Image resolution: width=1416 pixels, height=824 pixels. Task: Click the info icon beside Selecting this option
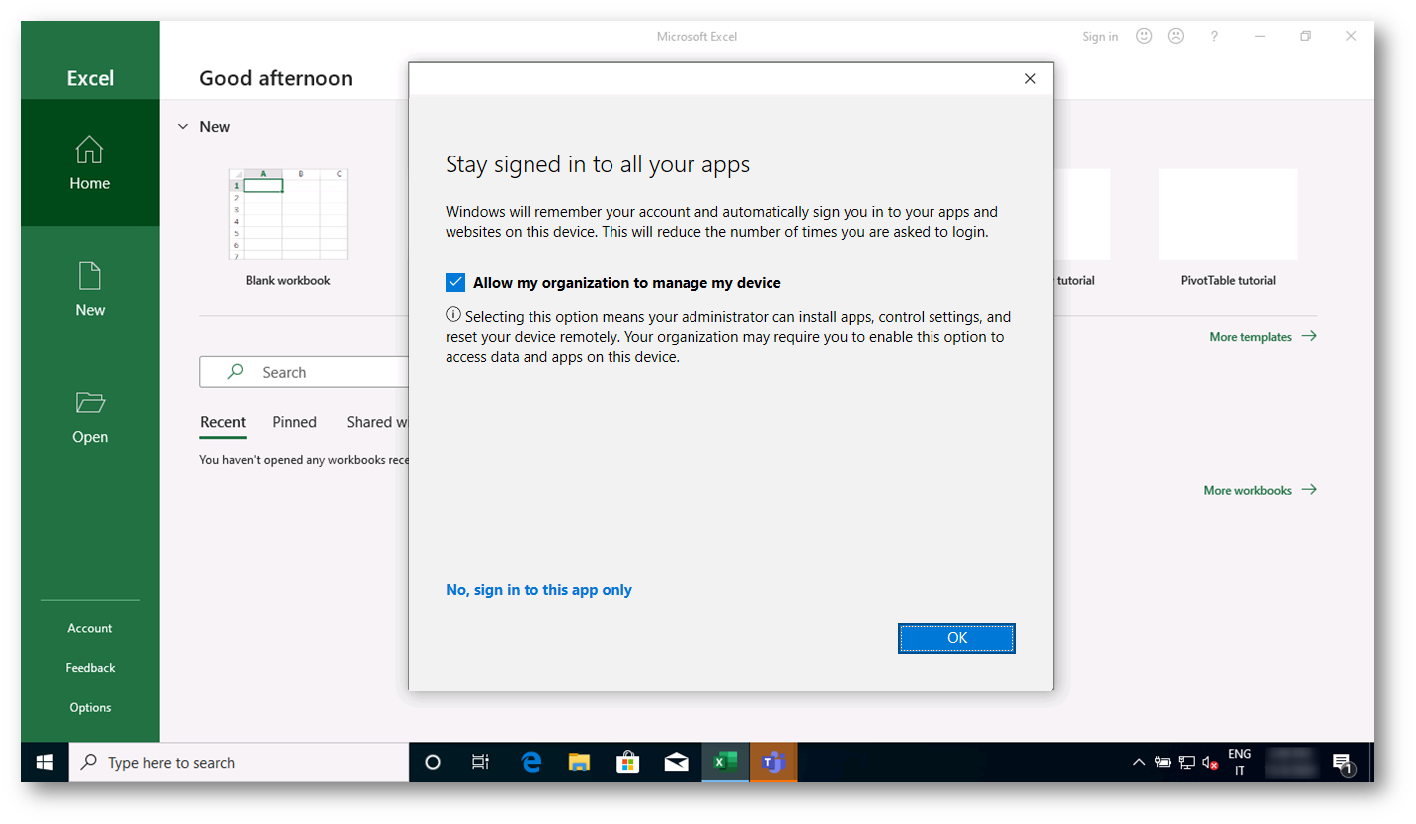453,315
